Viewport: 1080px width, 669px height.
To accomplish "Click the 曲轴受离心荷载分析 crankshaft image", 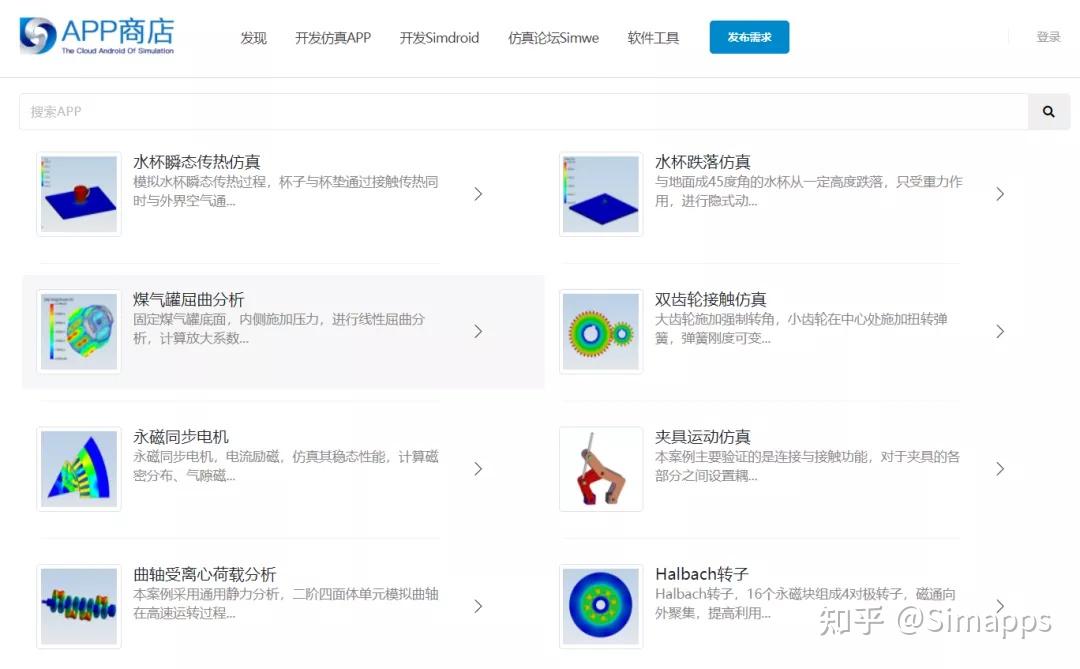I will pyautogui.click(x=78, y=605).
